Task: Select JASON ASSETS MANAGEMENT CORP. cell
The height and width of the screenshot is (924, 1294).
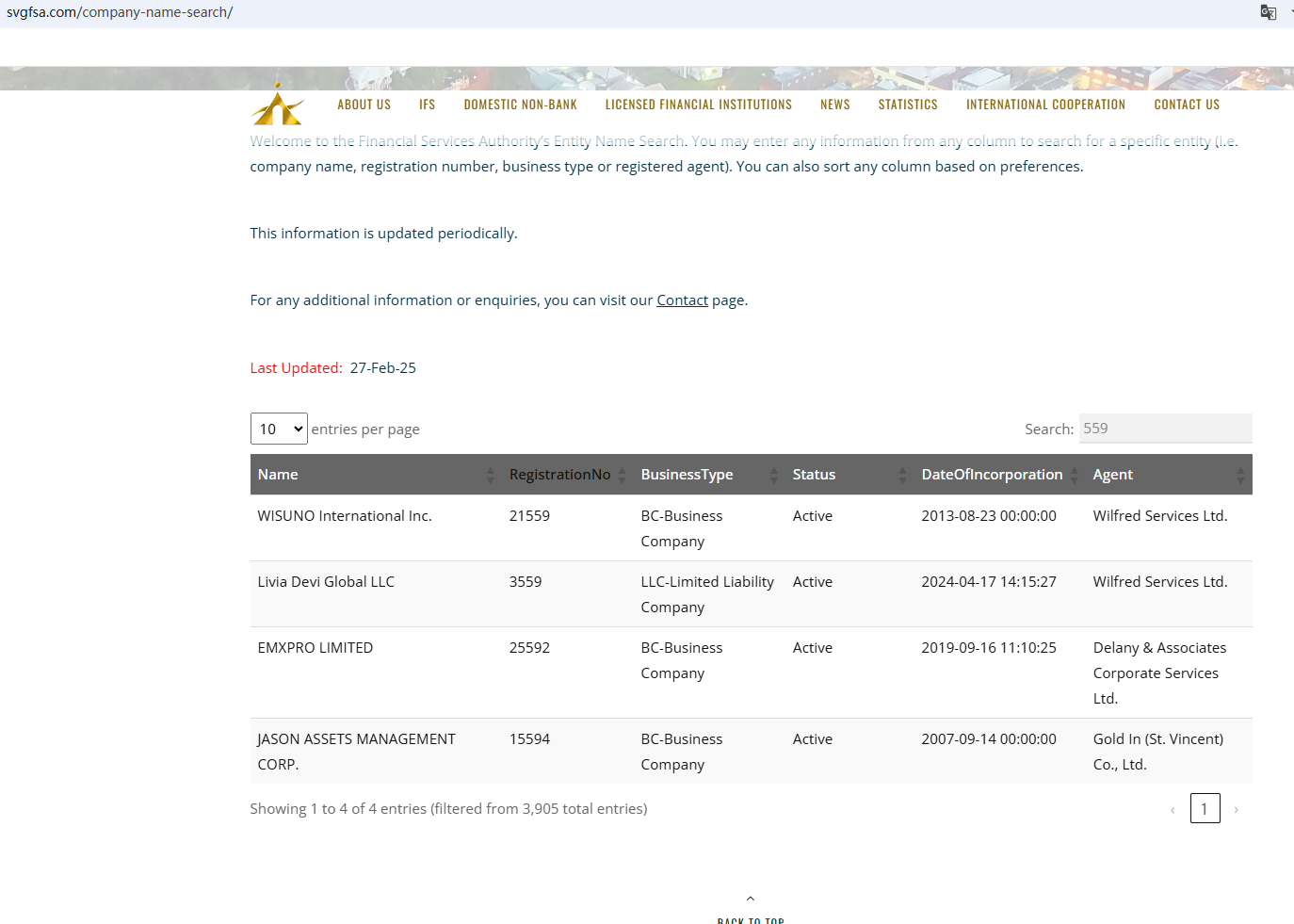Action: click(x=357, y=752)
